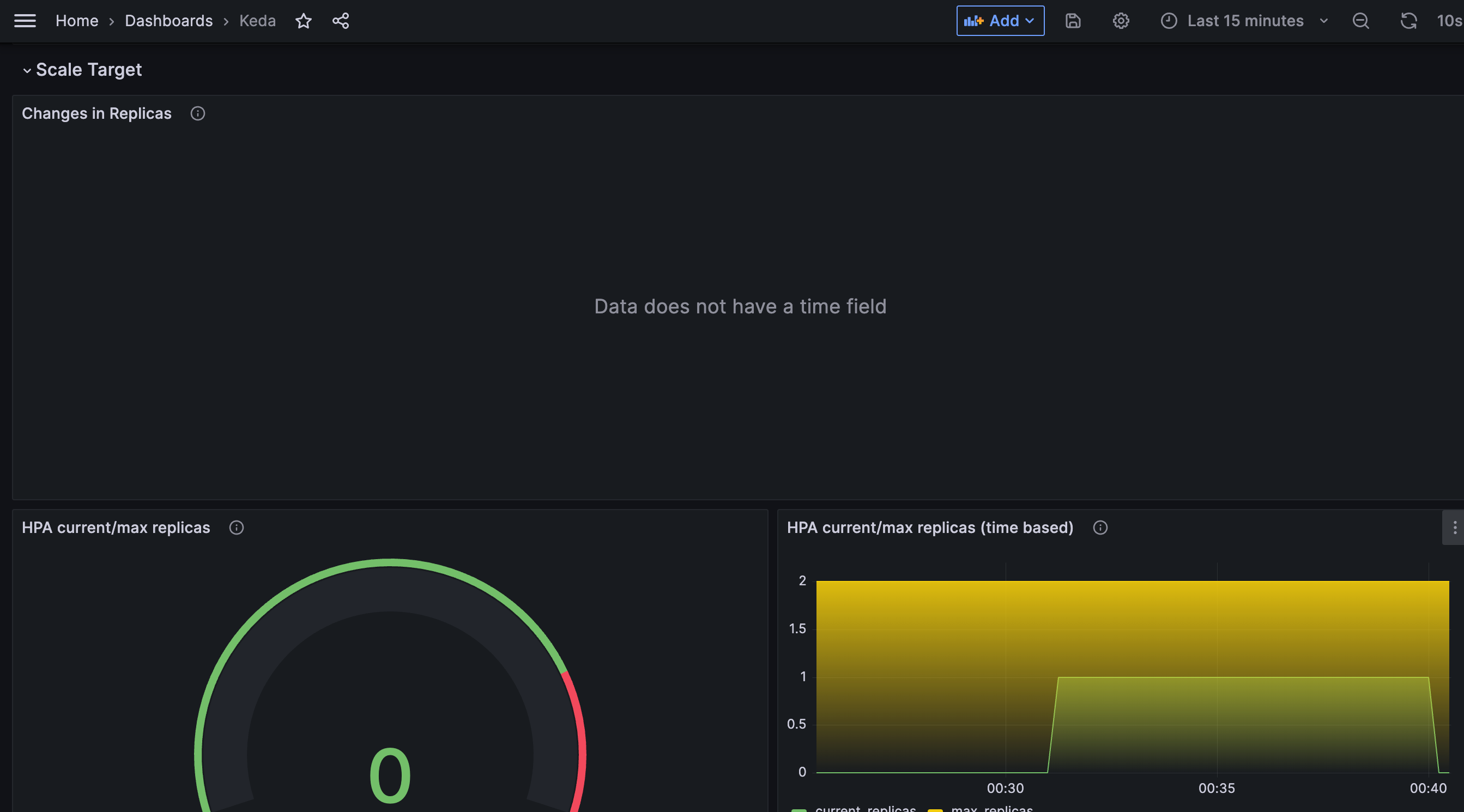Open the time based panel three-dot menu

pos(1454,528)
